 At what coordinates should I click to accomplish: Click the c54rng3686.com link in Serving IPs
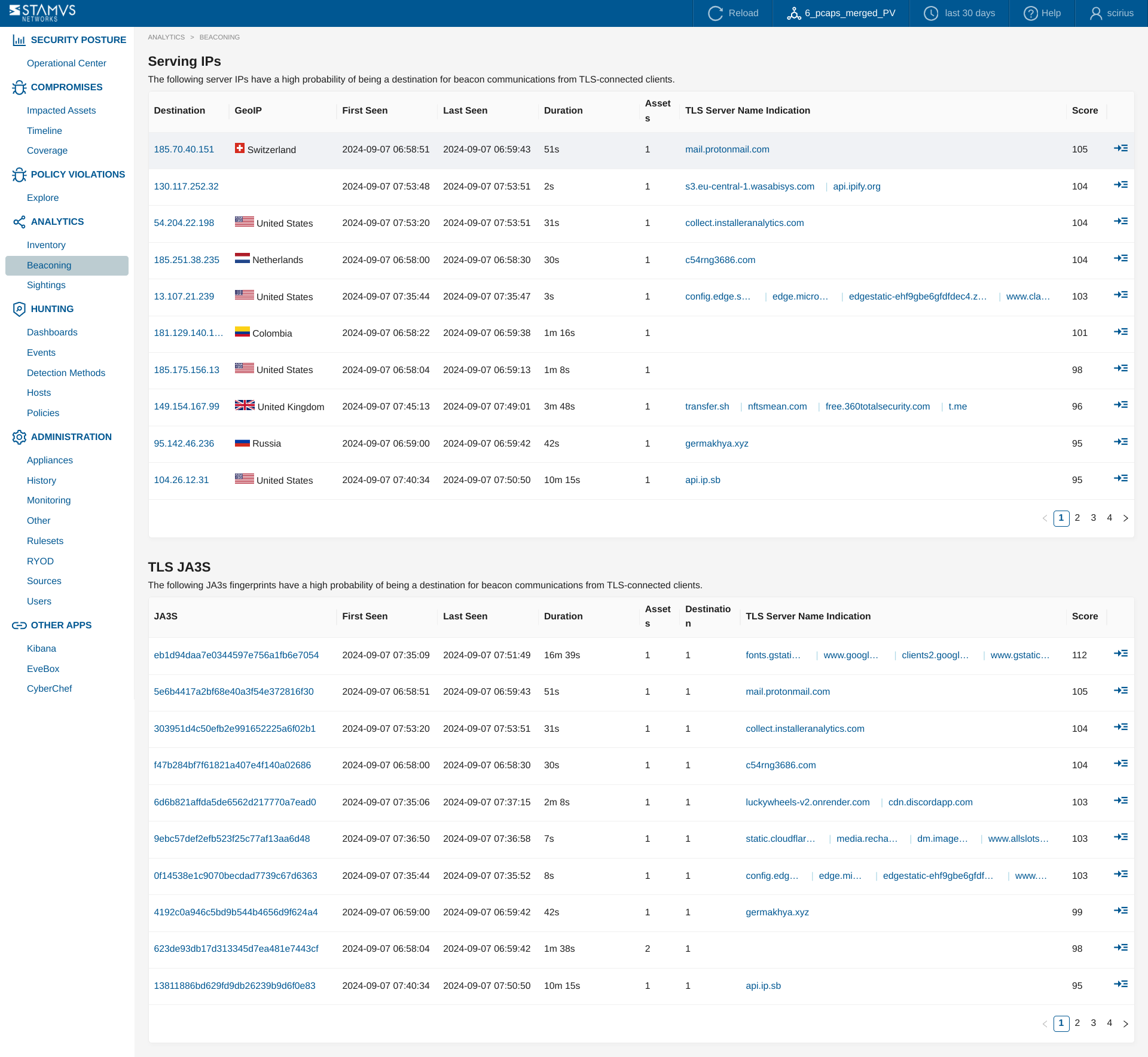(x=720, y=260)
